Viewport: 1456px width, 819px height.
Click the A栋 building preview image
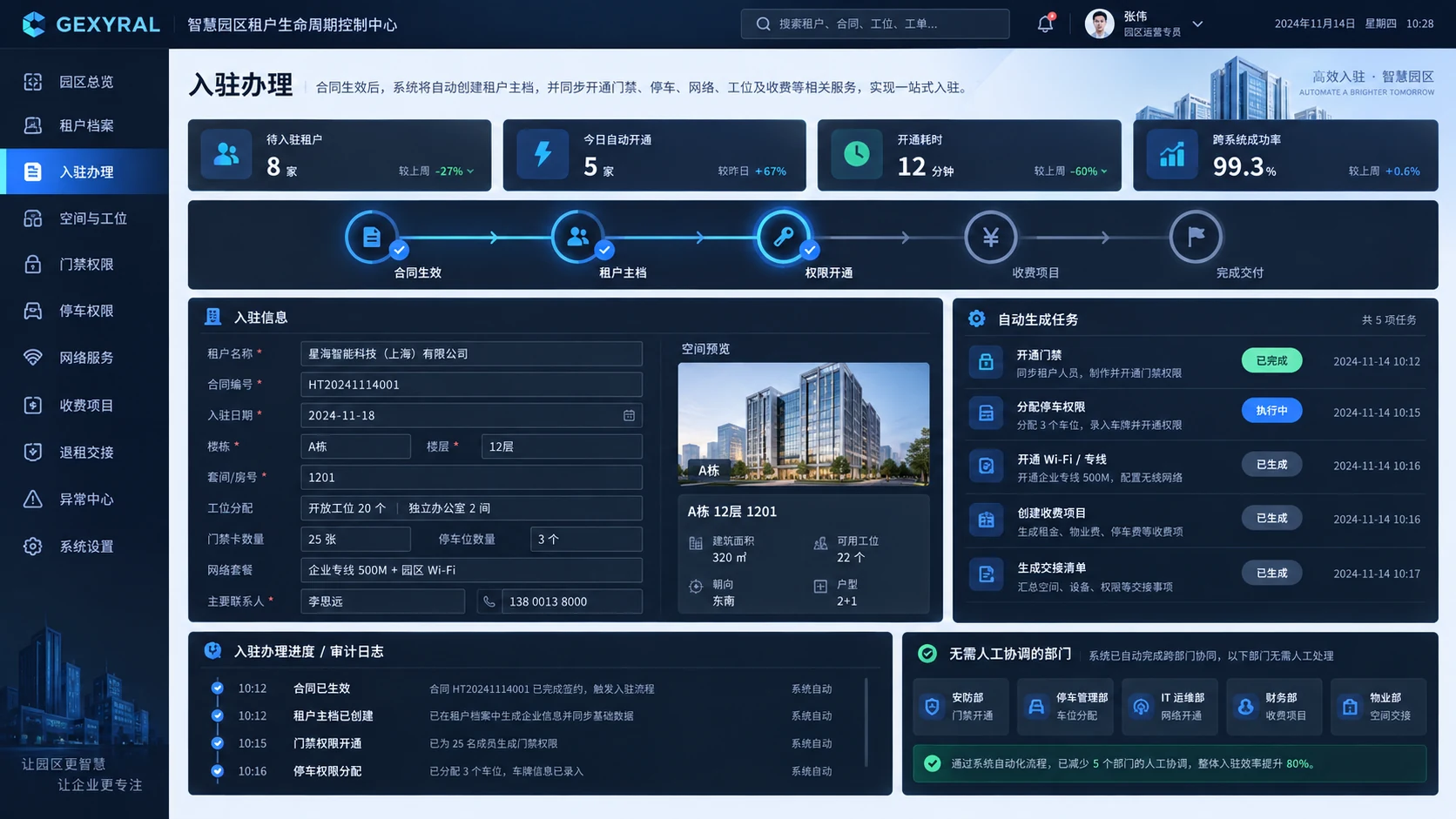[x=804, y=424]
